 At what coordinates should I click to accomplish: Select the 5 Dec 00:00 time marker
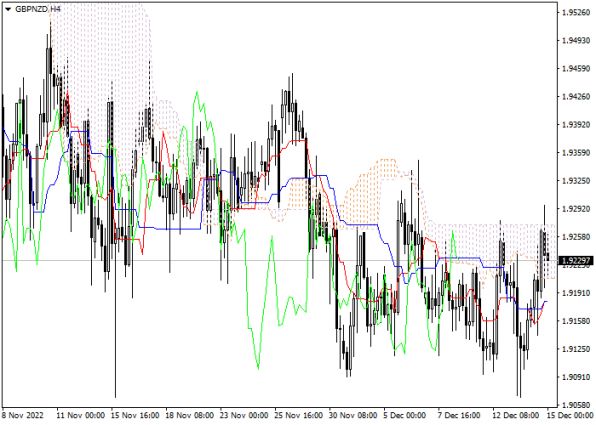(x=405, y=415)
